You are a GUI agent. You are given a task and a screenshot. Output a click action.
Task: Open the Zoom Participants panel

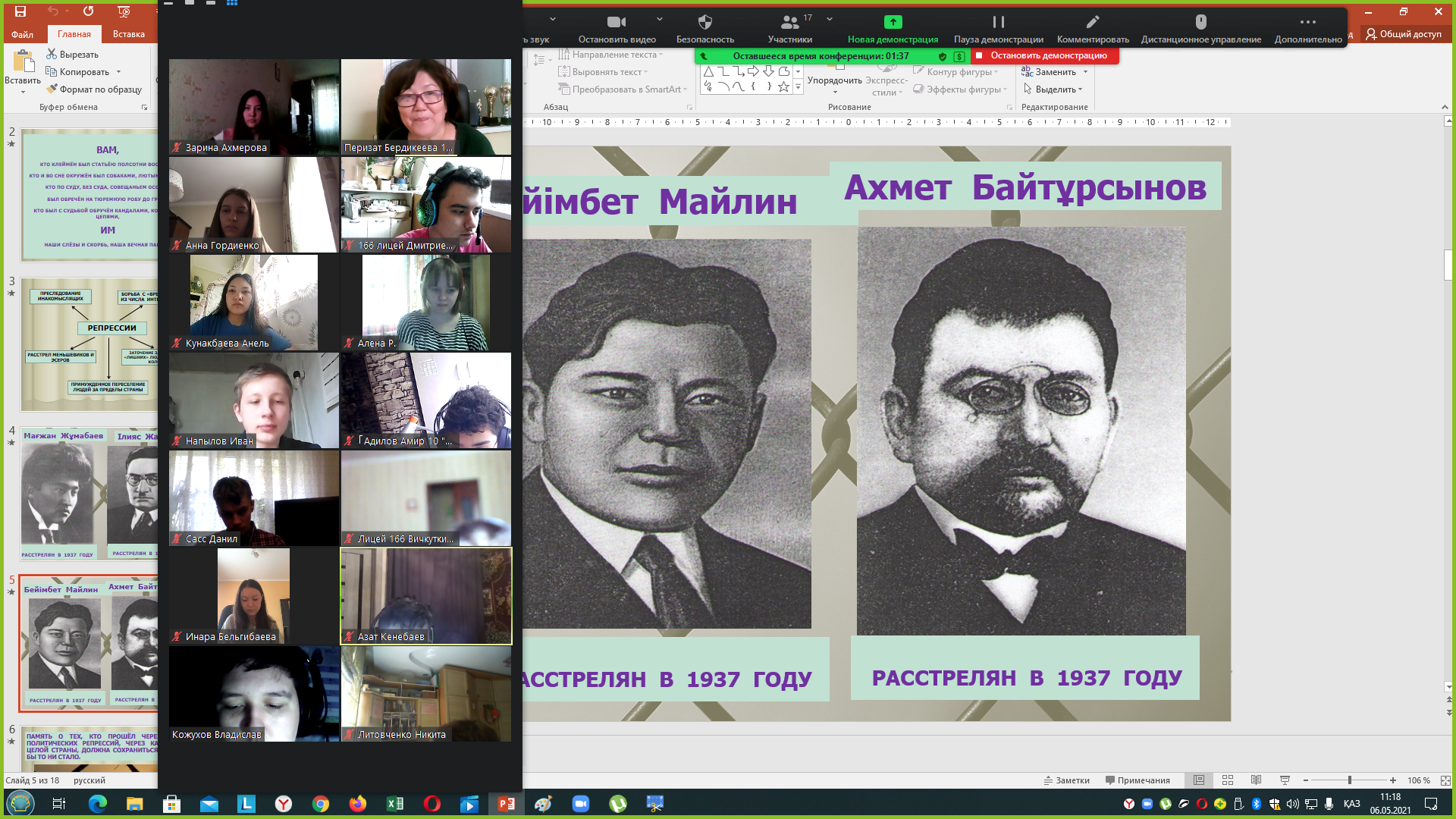click(789, 23)
